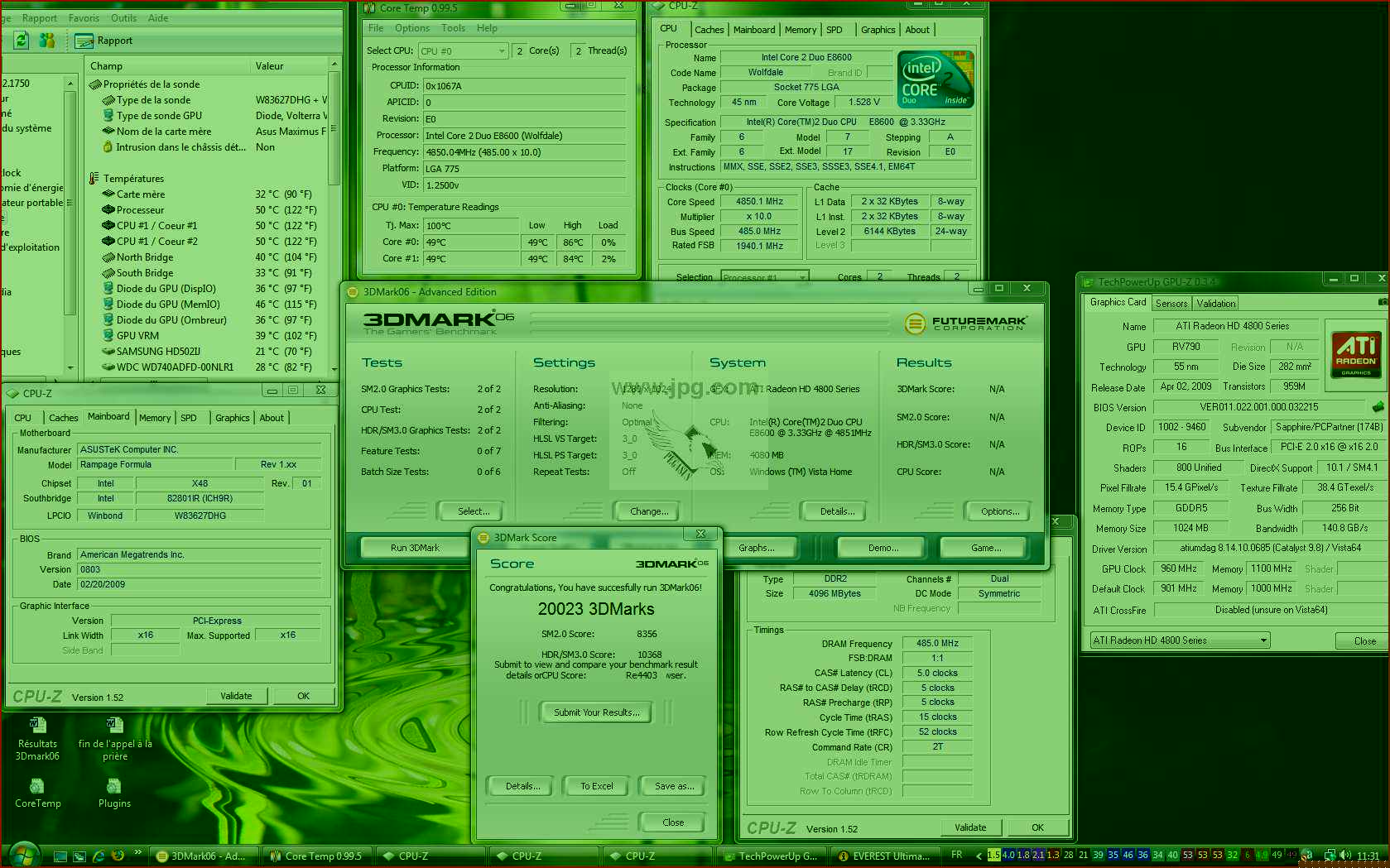Click Demo... button in 3DMark06
1390x868 pixels.
883,548
